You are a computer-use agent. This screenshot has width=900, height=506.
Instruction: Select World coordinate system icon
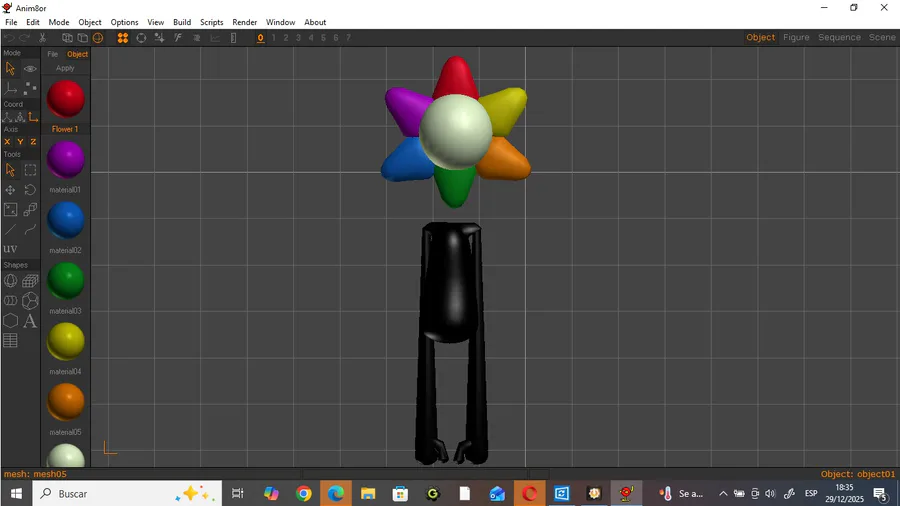(x=7, y=117)
